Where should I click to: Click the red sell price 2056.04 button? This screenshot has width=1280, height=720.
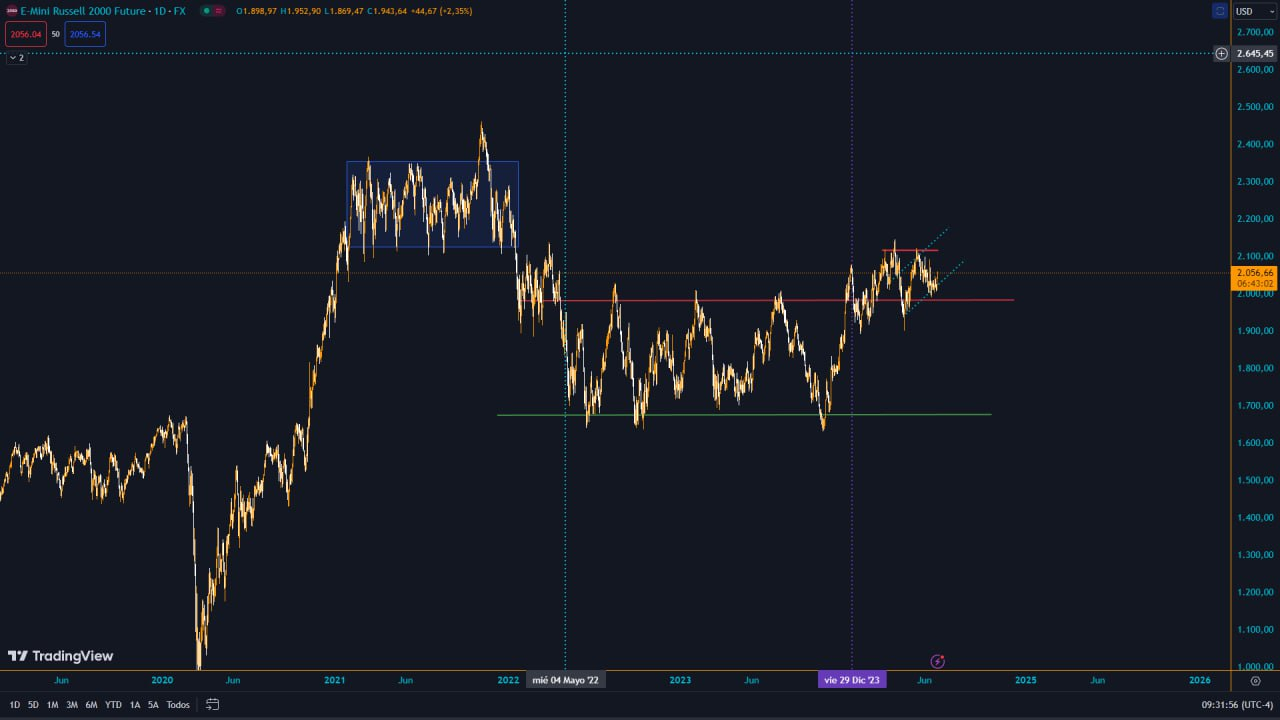[x=26, y=34]
